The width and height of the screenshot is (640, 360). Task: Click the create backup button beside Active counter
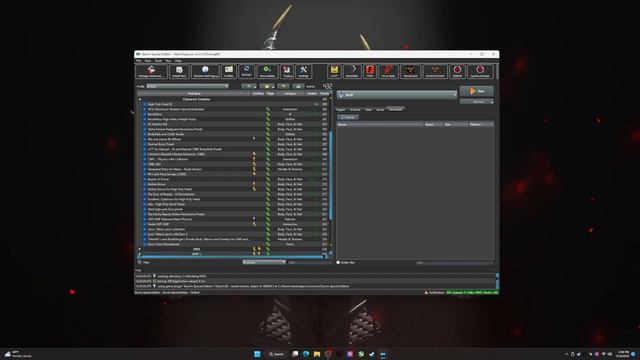point(298,86)
